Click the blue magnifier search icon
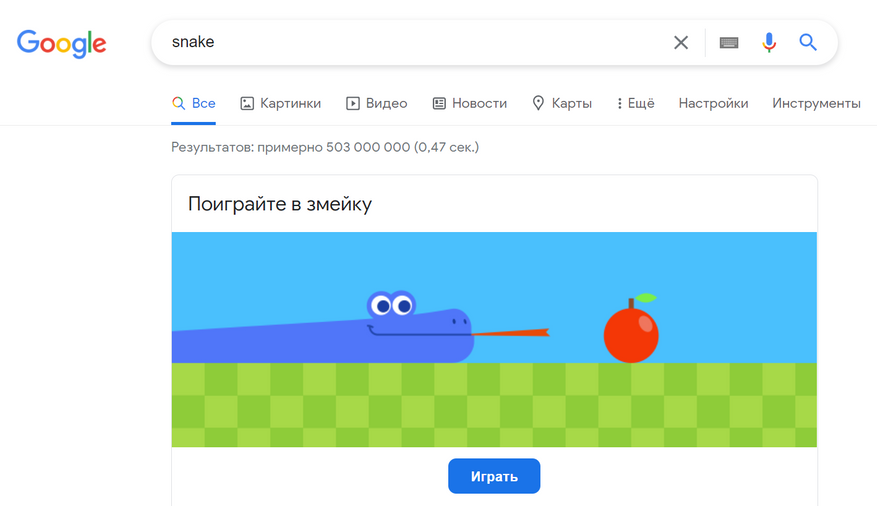Screen dimensions: 877x506 pyautogui.click(x=808, y=42)
